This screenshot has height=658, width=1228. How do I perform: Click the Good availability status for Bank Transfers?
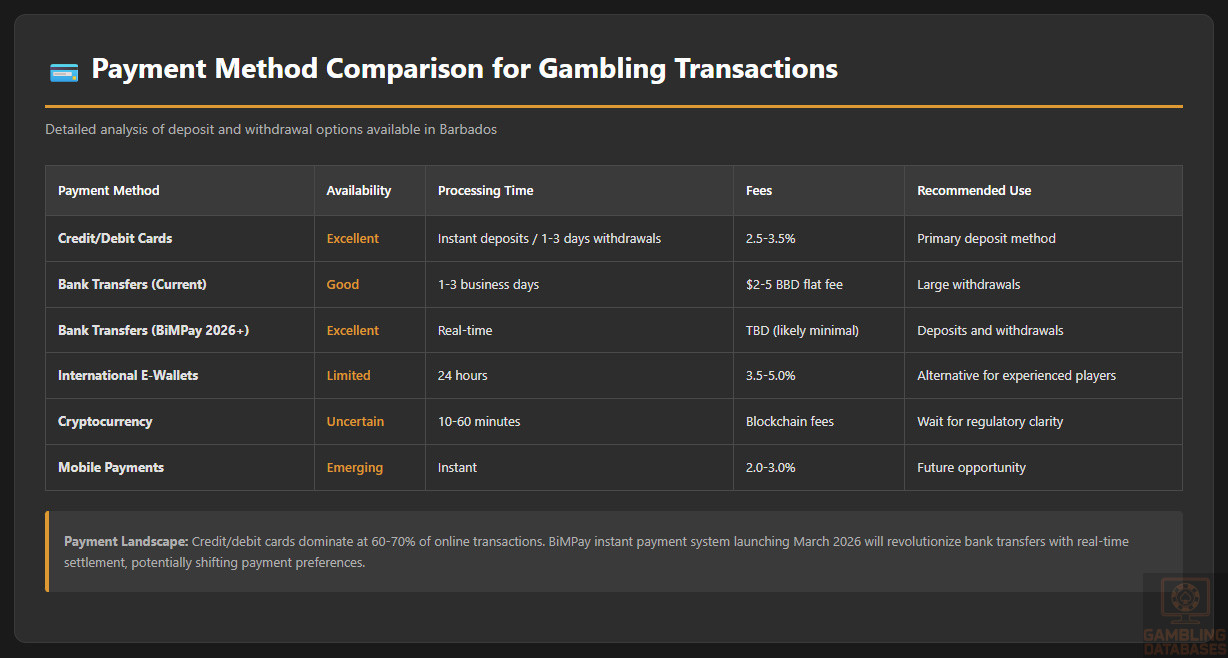click(342, 285)
